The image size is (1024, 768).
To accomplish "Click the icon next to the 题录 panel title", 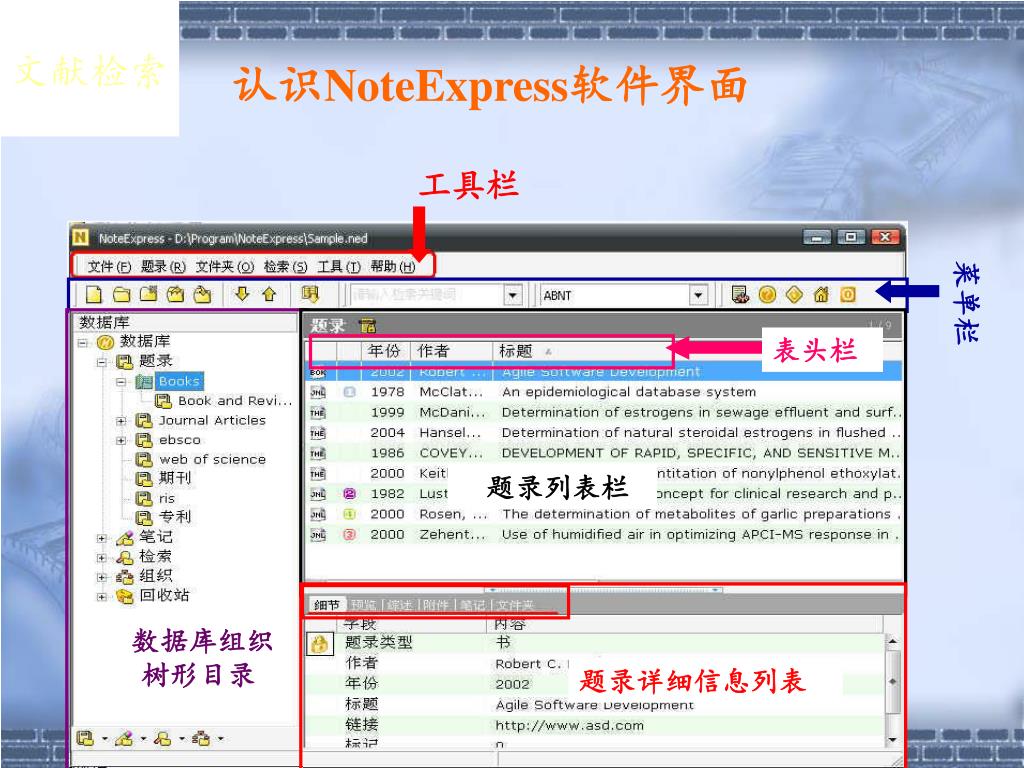I will [x=368, y=325].
